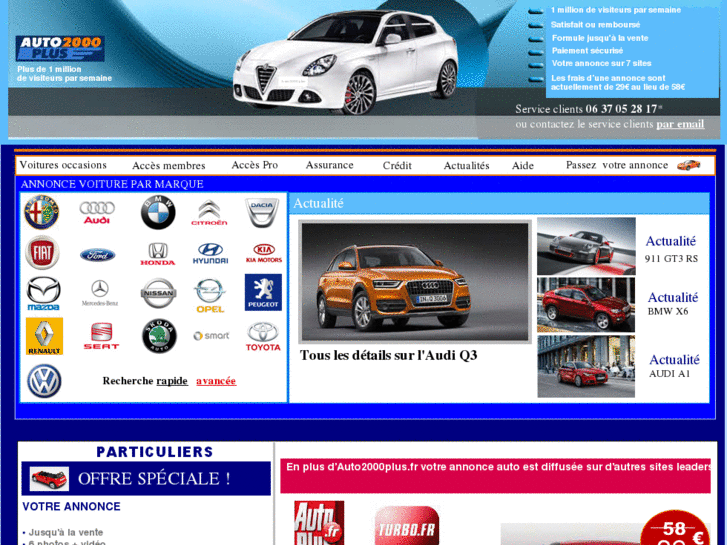Click Votre annonce sur 7 sites text

pyautogui.click(x=601, y=63)
